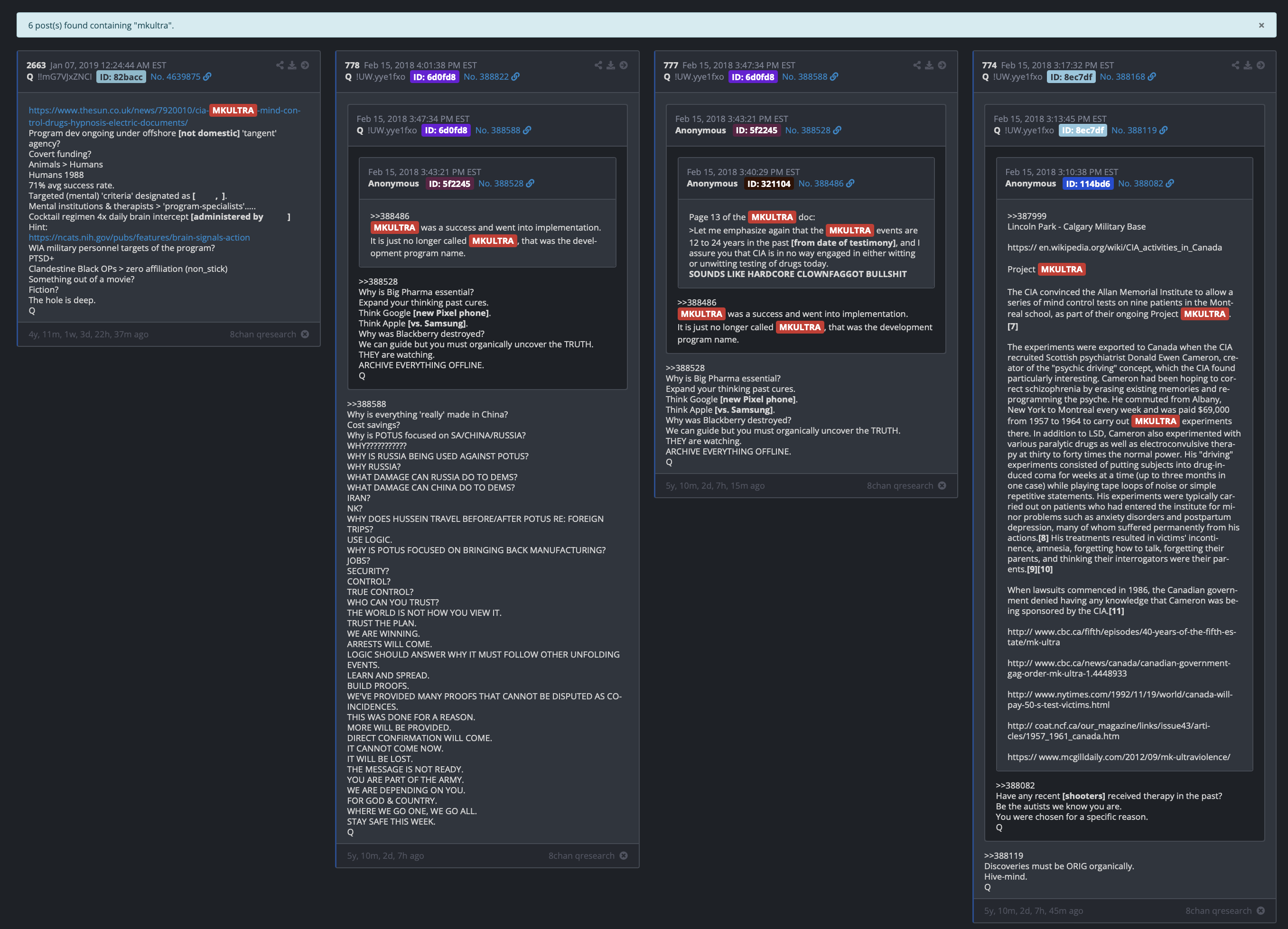Open post No. 388822 link
Viewport: 1288px width, 929px height.
pos(491,77)
